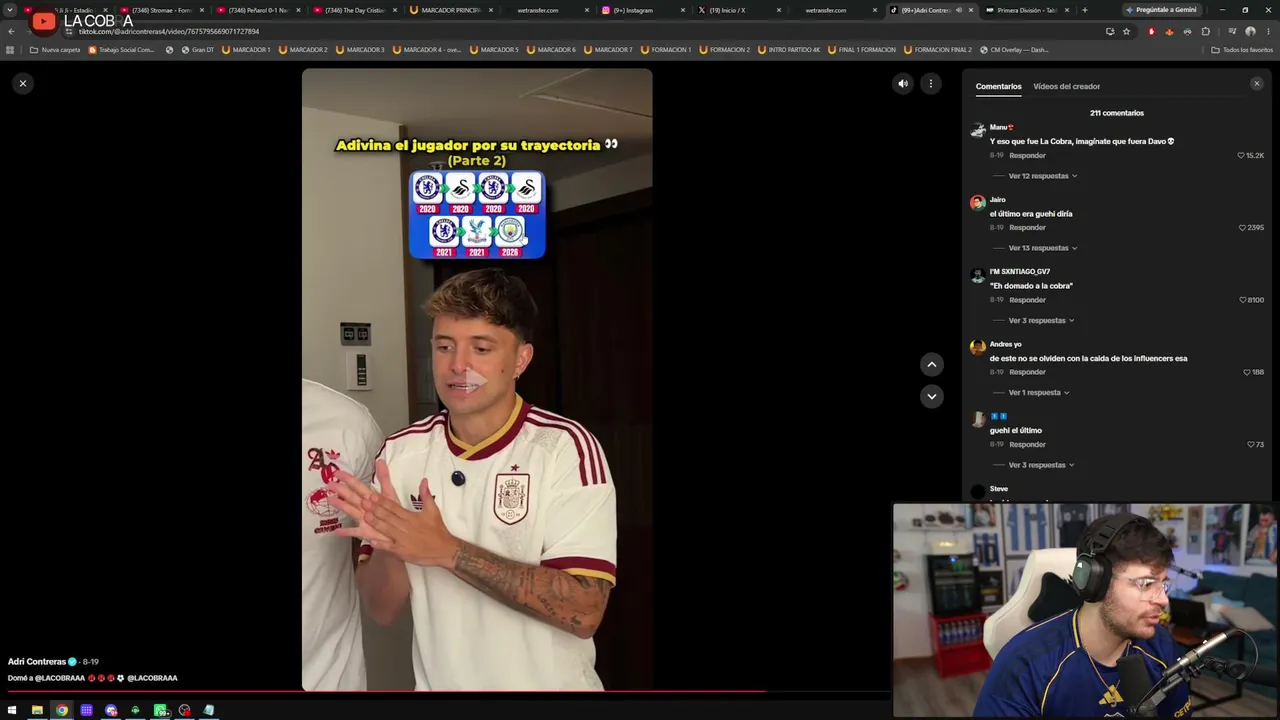The image size is (1280, 720).
Task: Bookmark this page with the star icon
Action: point(1126,31)
